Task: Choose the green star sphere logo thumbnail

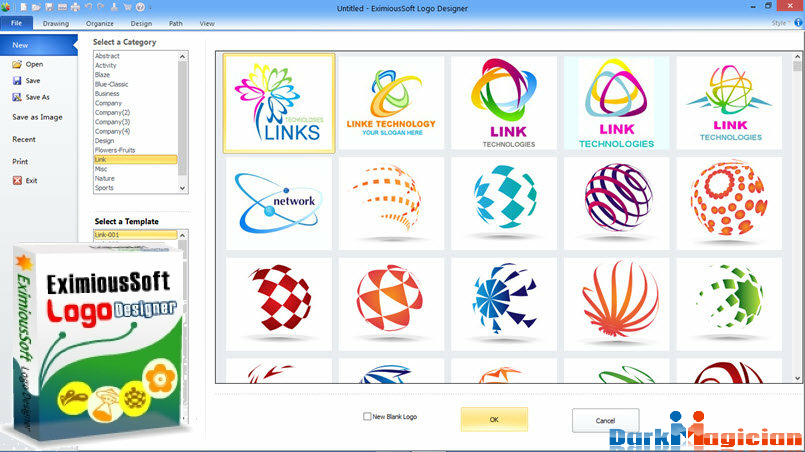Action: (729, 304)
